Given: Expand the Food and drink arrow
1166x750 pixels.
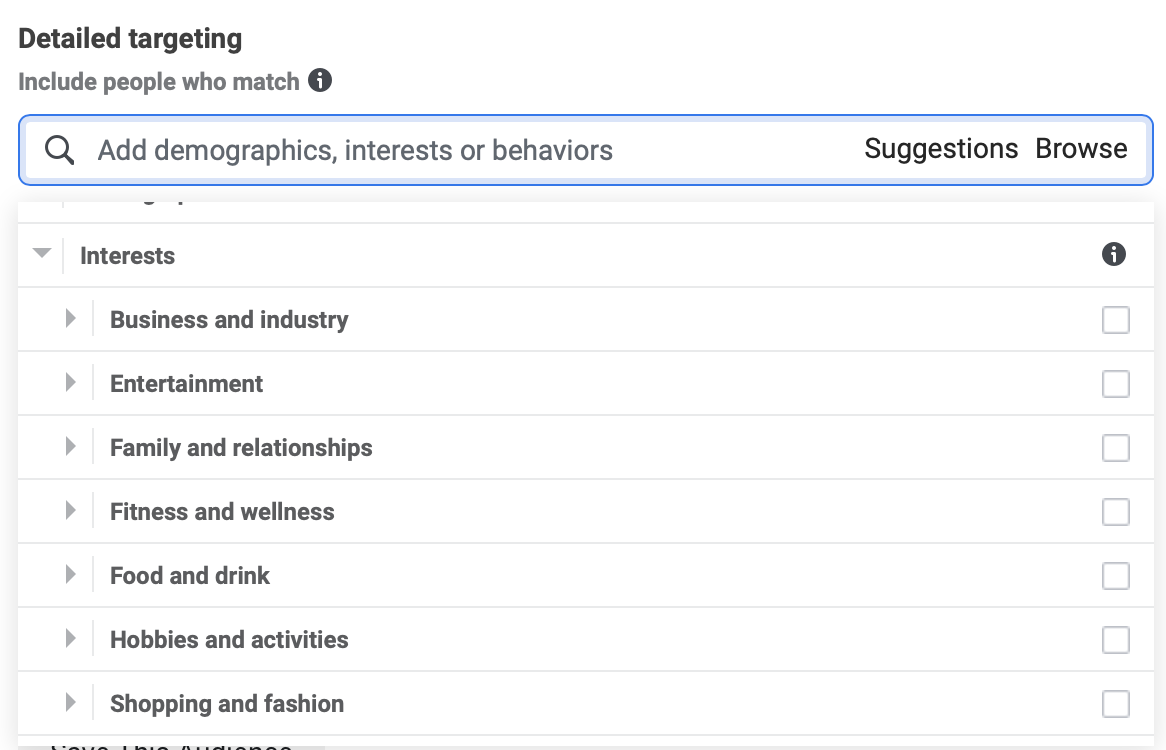Looking at the screenshot, I should pyautogui.click(x=70, y=575).
